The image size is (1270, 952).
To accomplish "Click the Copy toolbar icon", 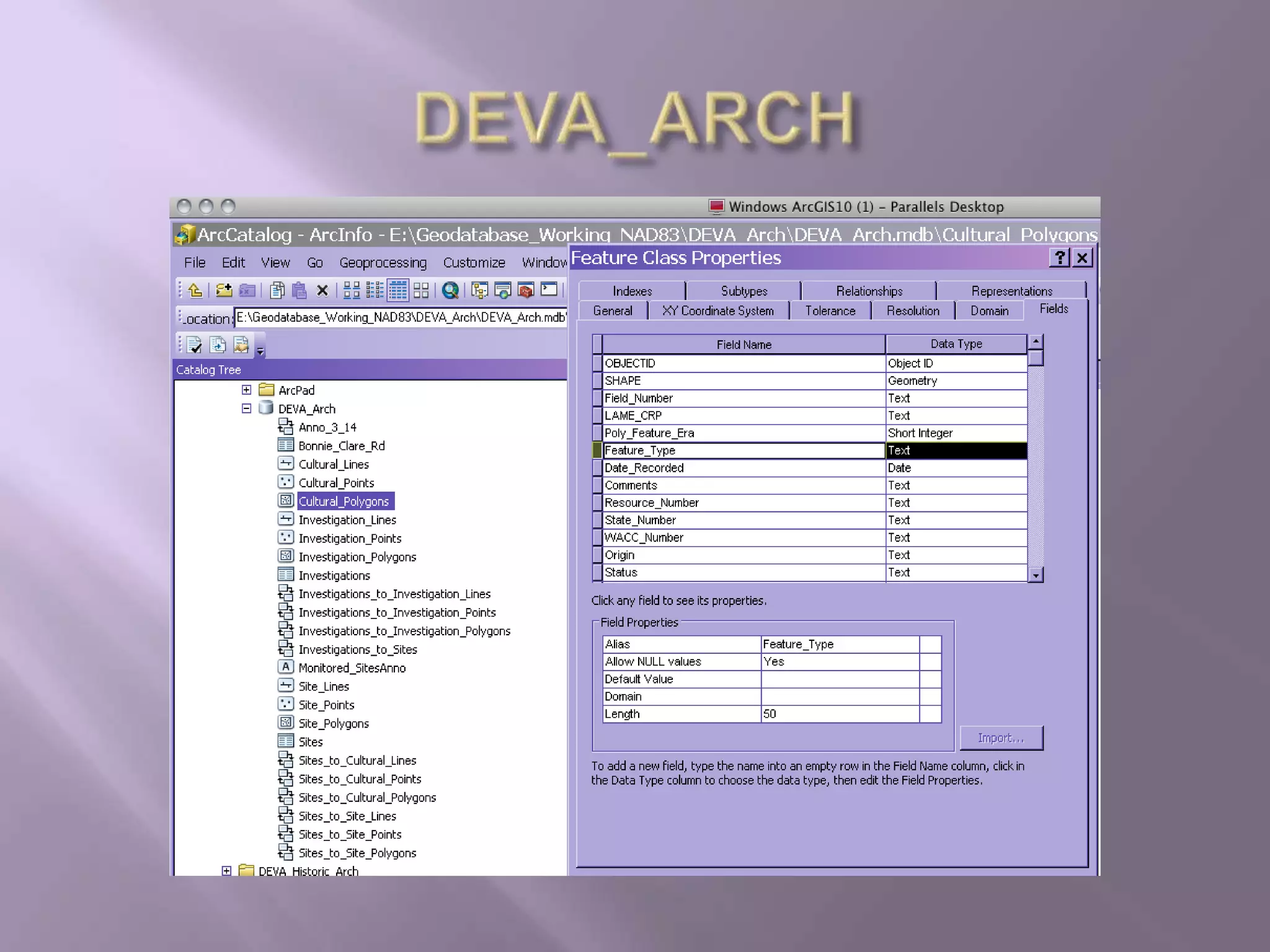I will pos(277,290).
